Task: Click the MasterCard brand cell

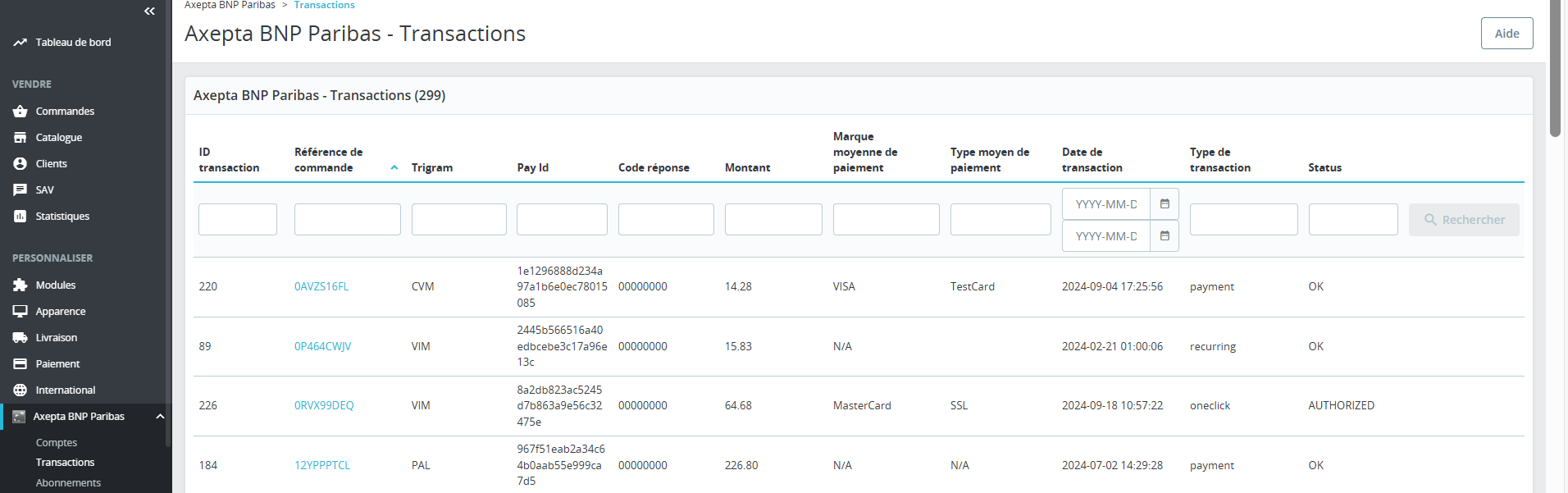Action: [x=862, y=405]
